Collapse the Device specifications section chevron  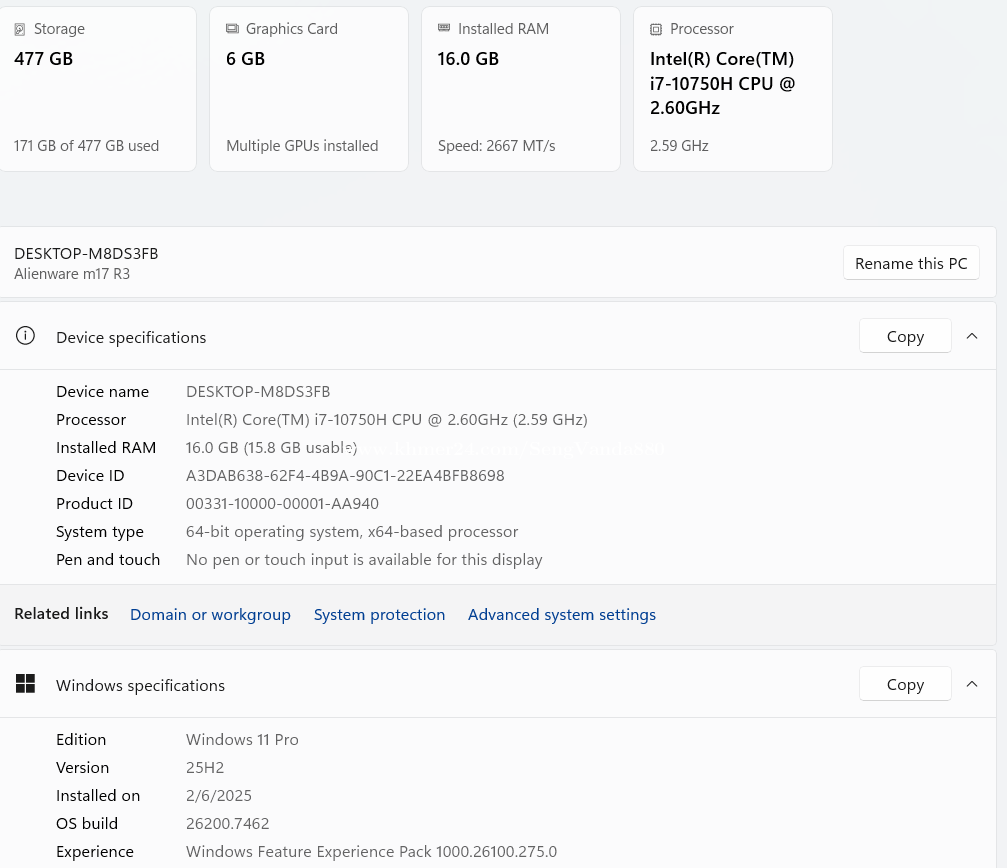pos(972,336)
